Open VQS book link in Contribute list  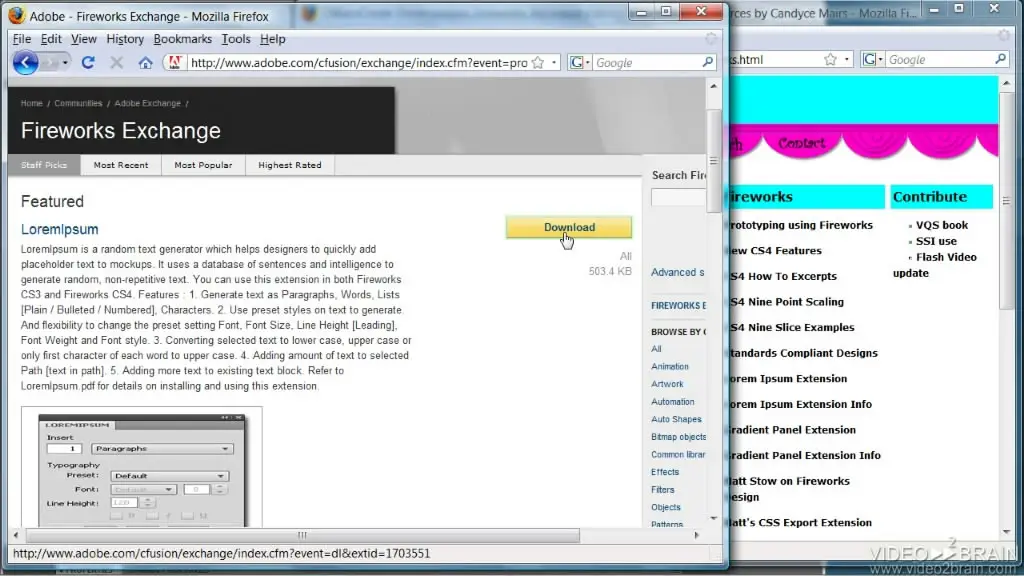(942, 225)
